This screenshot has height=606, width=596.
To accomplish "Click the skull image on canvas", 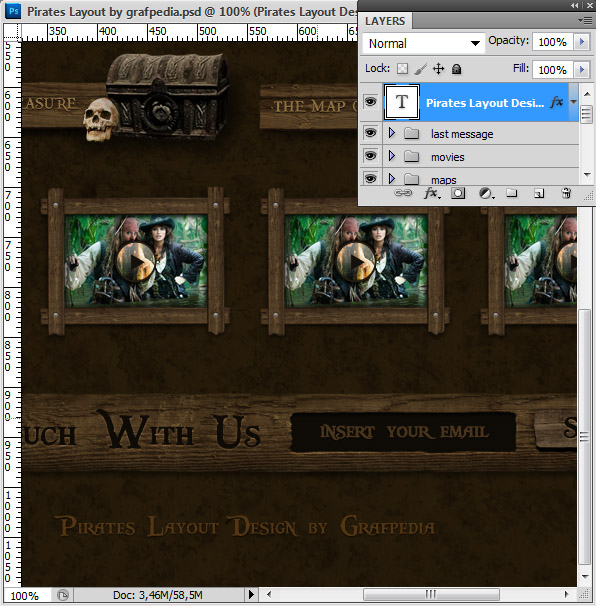I will 100,119.
